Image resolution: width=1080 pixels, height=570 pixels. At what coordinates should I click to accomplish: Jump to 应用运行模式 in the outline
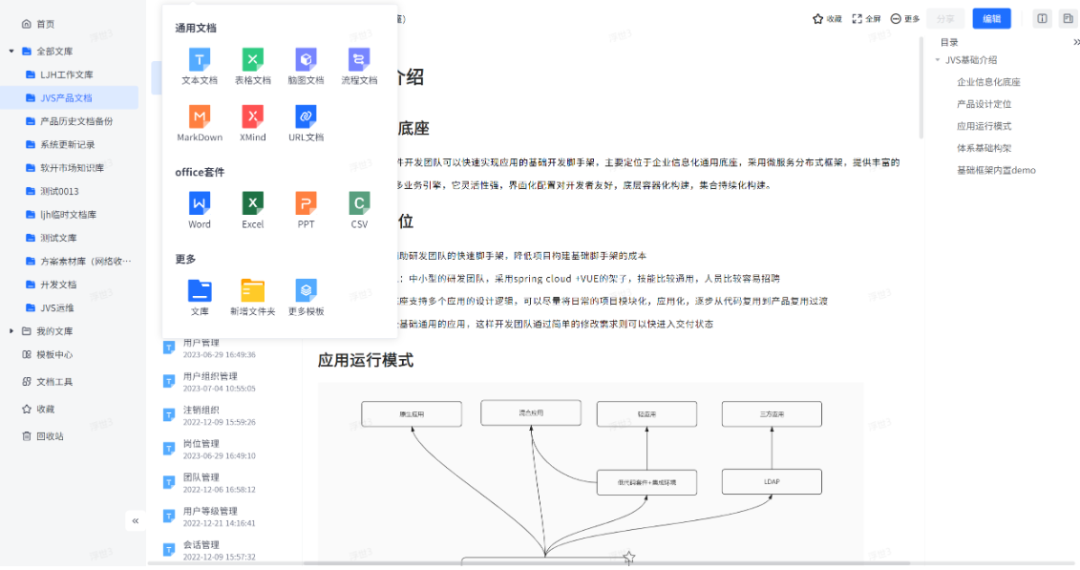point(984,126)
